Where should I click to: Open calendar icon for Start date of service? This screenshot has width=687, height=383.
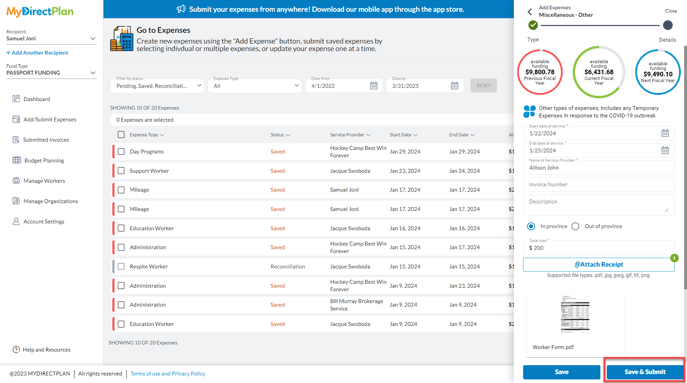pyautogui.click(x=665, y=133)
